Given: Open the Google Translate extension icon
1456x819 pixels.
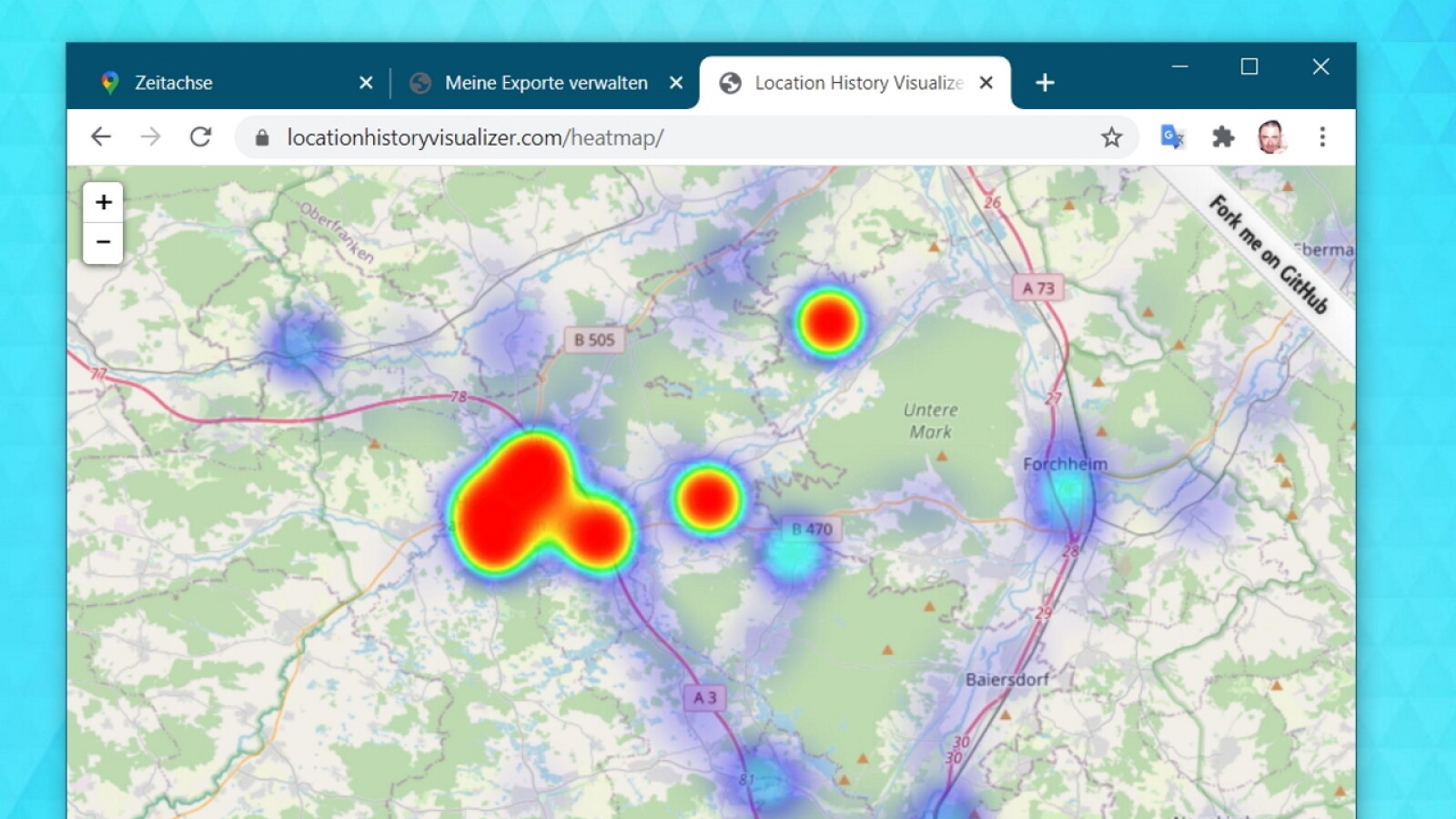Looking at the screenshot, I should tap(1171, 137).
